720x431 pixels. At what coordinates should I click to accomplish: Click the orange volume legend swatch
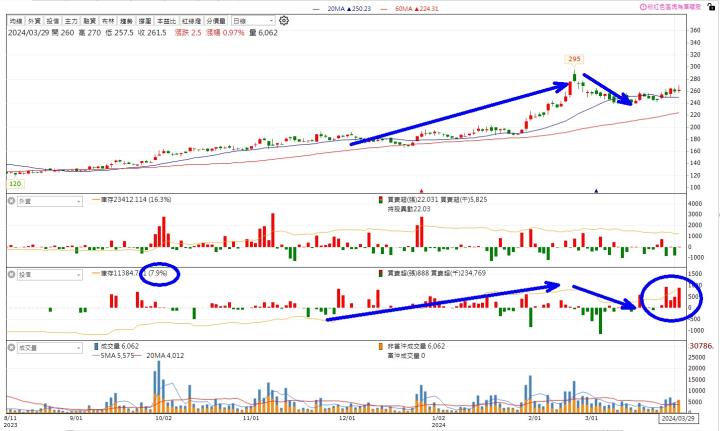(x=381, y=347)
